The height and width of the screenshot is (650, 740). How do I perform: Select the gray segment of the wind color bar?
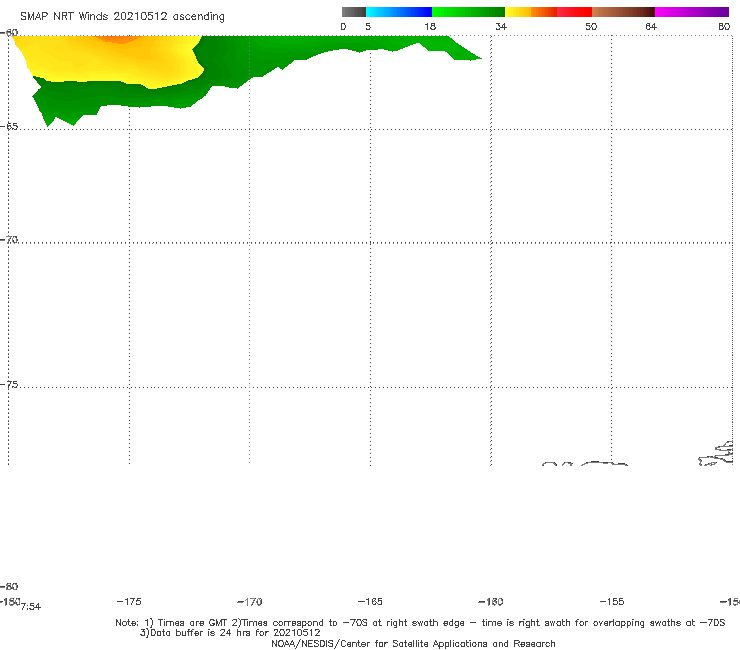tap(353, 12)
